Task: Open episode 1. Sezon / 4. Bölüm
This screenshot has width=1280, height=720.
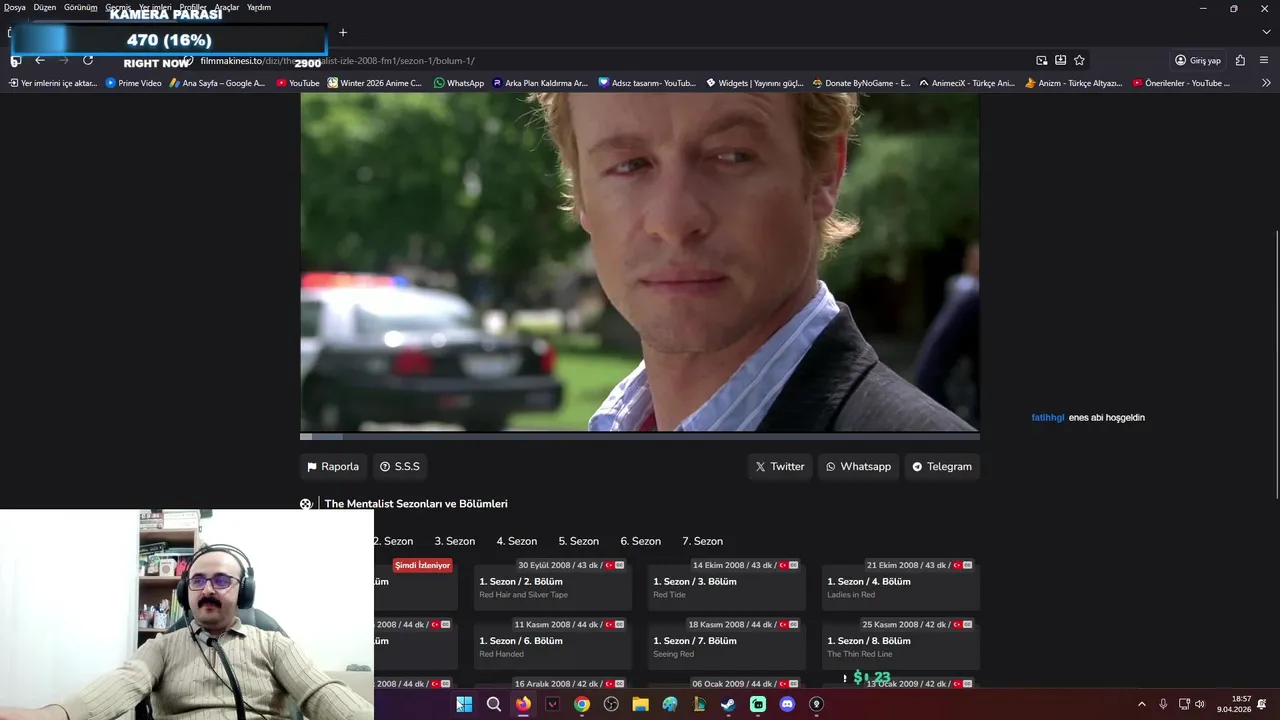Action: [x=901, y=583]
